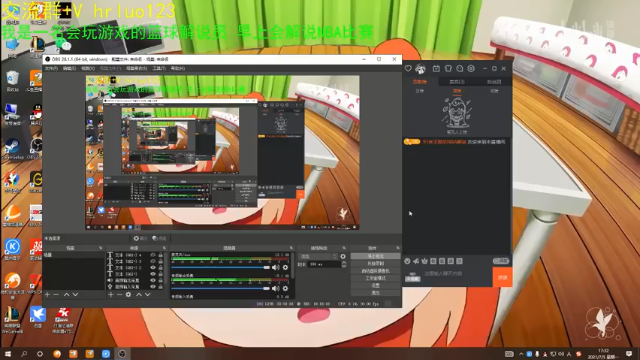Open the calendar icon in chat window header
This screenshot has width=640, height=360.
[436, 69]
